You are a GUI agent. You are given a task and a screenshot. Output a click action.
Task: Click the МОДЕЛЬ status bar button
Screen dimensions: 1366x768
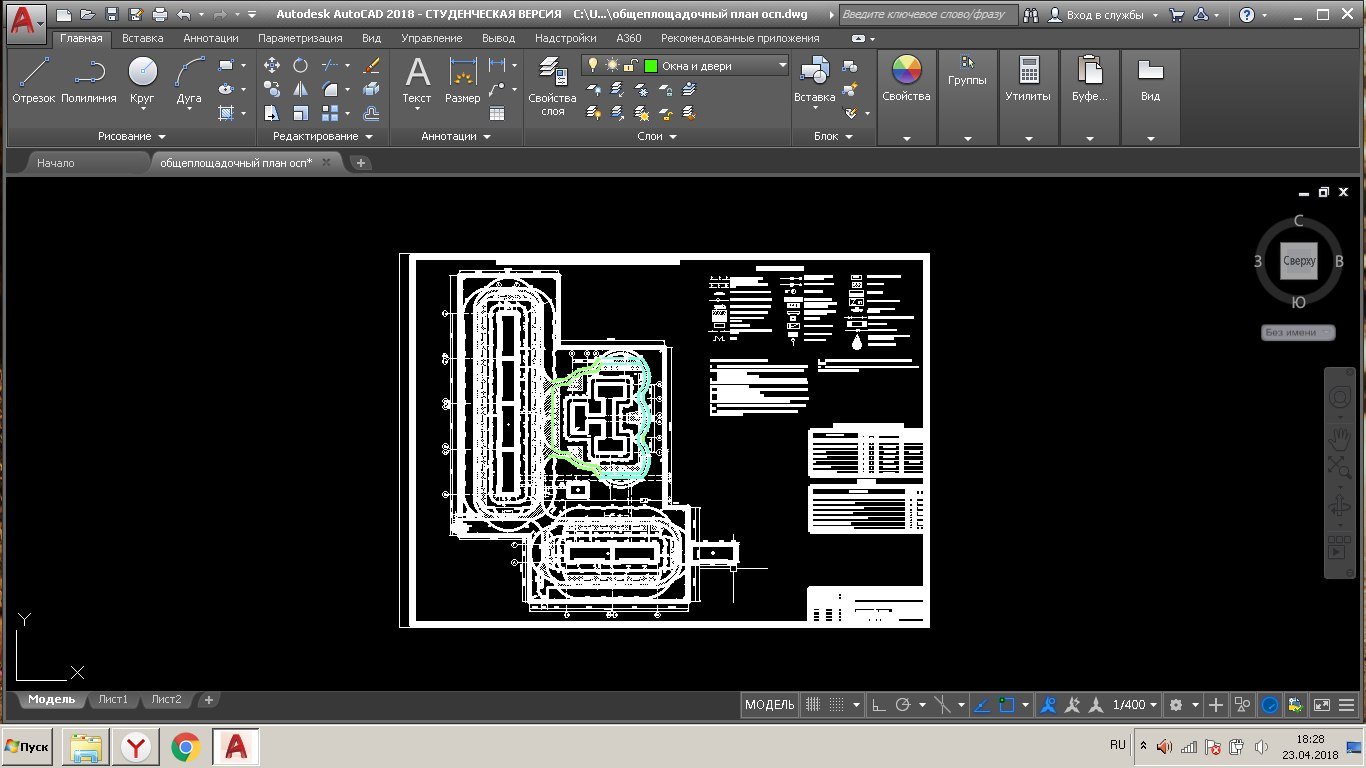pyautogui.click(x=769, y=705)
